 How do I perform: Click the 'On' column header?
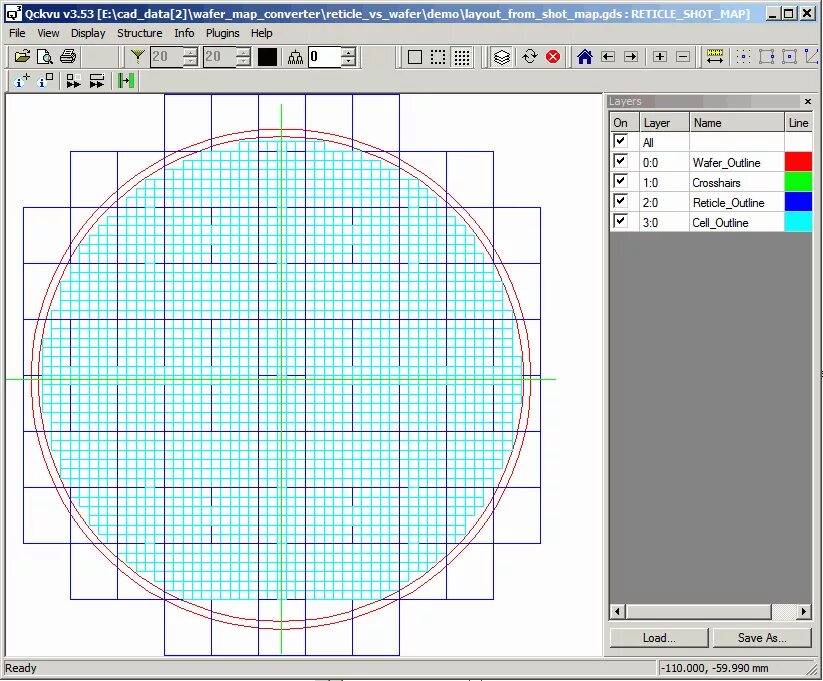click(624, 123)
